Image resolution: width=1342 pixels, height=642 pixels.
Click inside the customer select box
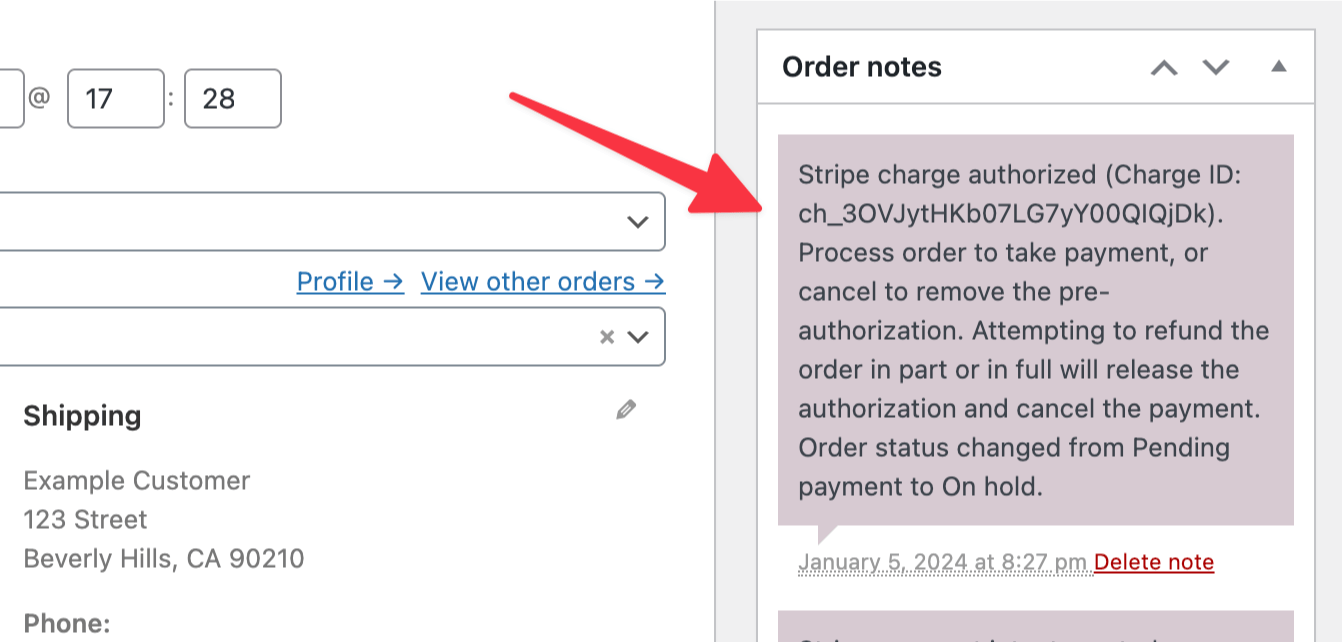tap(300, 337)
